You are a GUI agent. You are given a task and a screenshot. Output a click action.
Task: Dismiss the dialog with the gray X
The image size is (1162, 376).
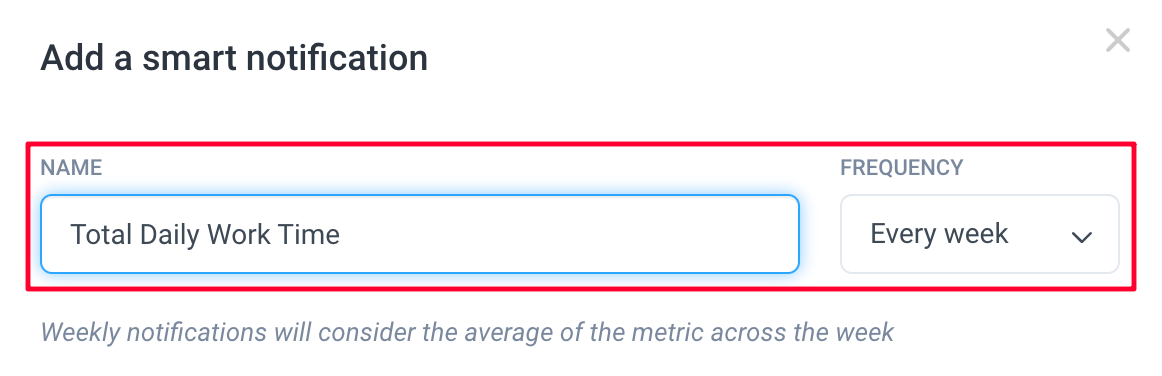click(1118, 41)
